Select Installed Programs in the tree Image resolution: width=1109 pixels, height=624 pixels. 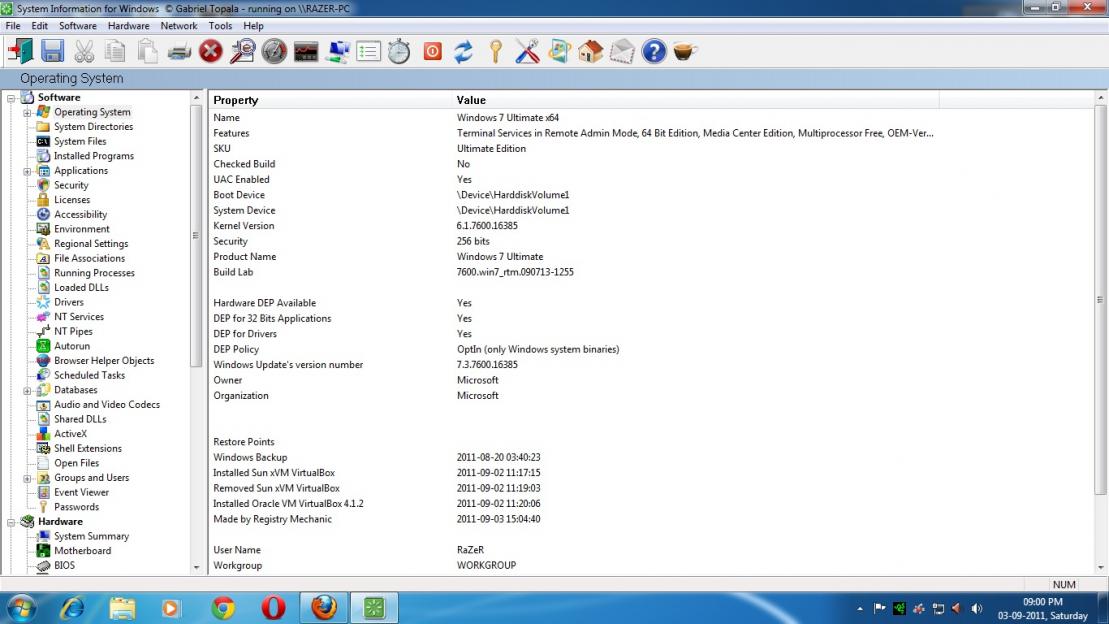click(94, 156)
